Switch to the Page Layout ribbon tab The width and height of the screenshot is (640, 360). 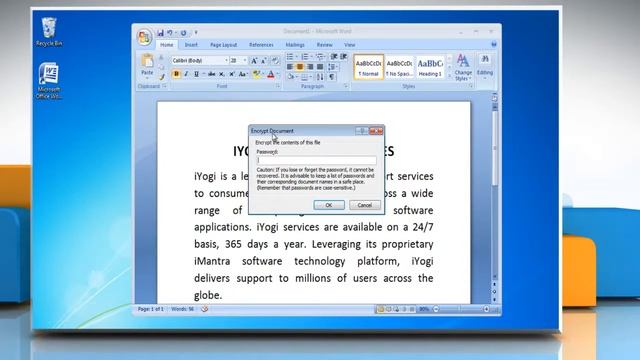point(223,45)
